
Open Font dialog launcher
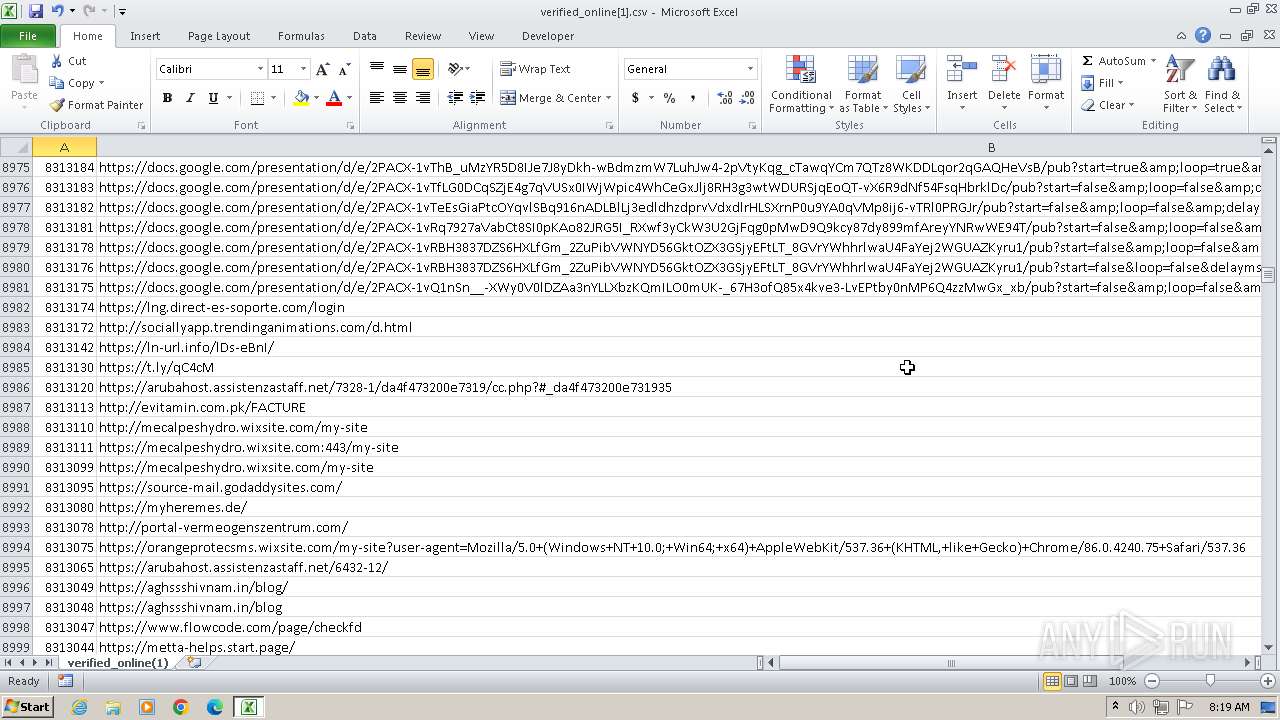pos(351,126)
